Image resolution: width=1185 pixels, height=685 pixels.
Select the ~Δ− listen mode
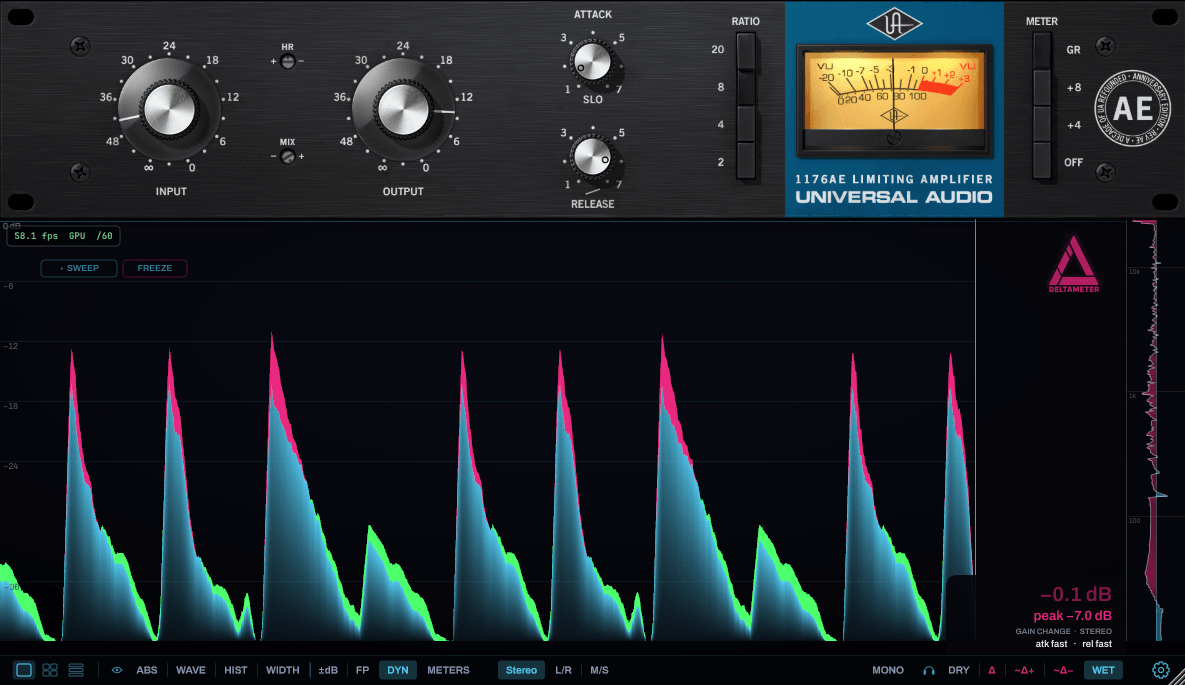1063,670
